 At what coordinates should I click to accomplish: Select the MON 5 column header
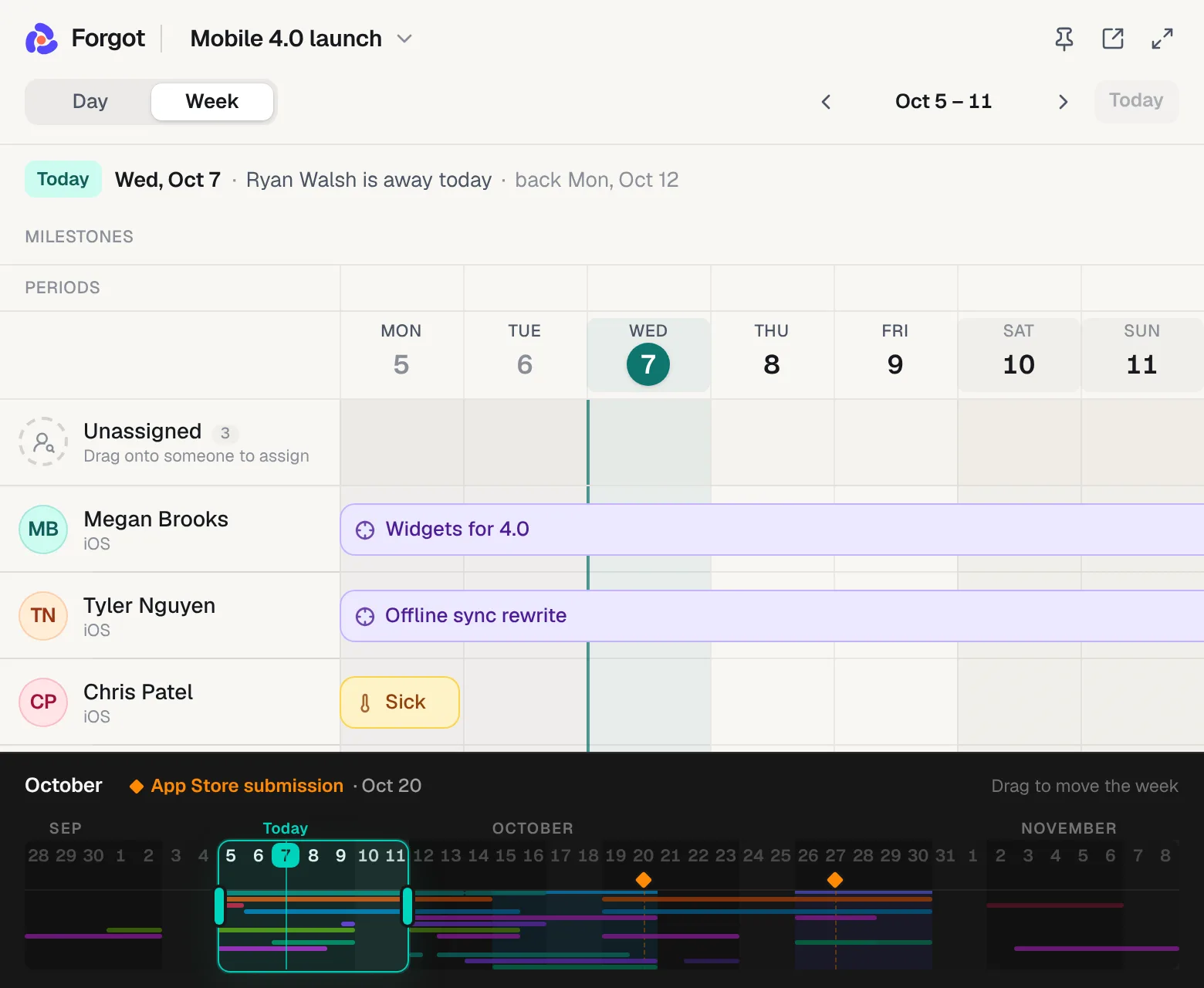[x=401, y=355]
